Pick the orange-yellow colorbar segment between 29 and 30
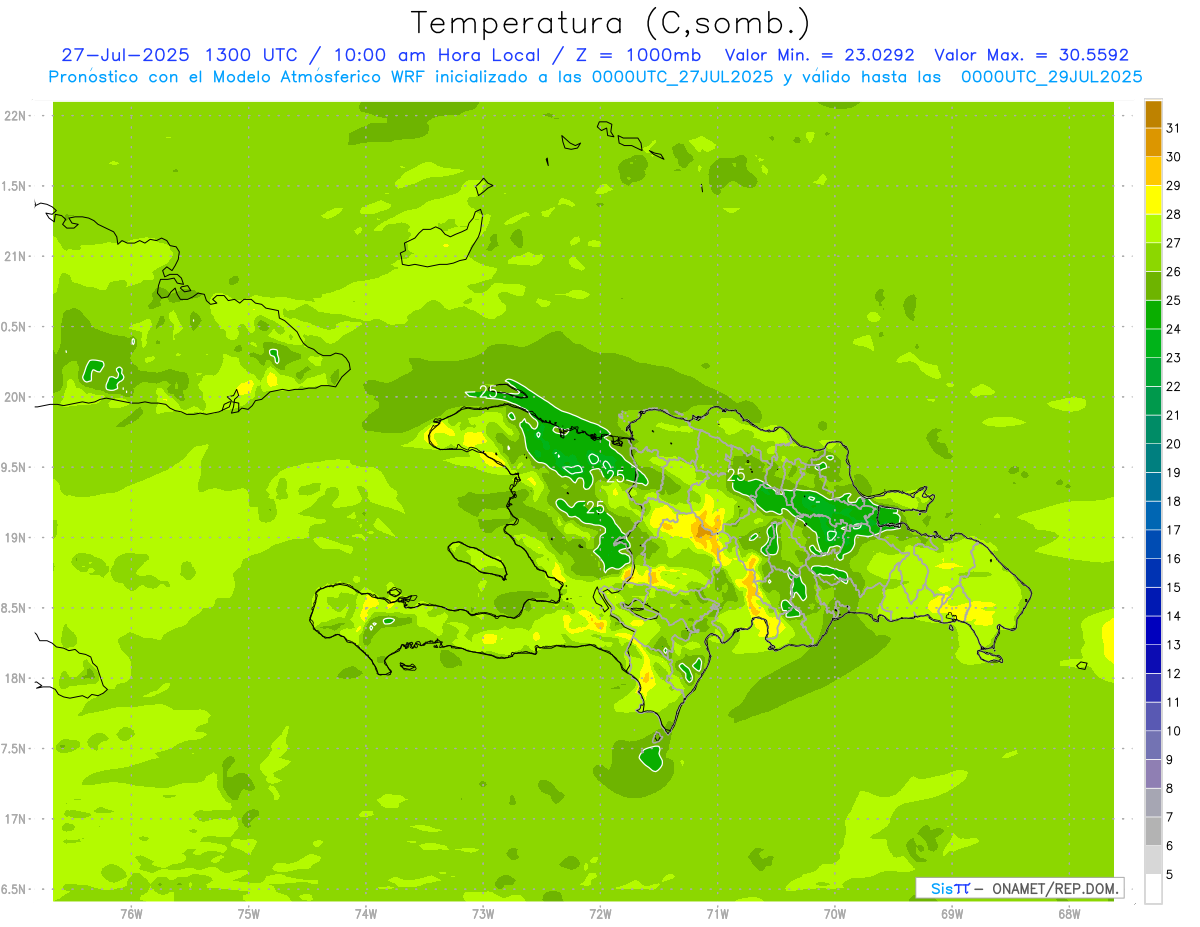This screenshot has width=1200, height=927. pos(1153,171)
